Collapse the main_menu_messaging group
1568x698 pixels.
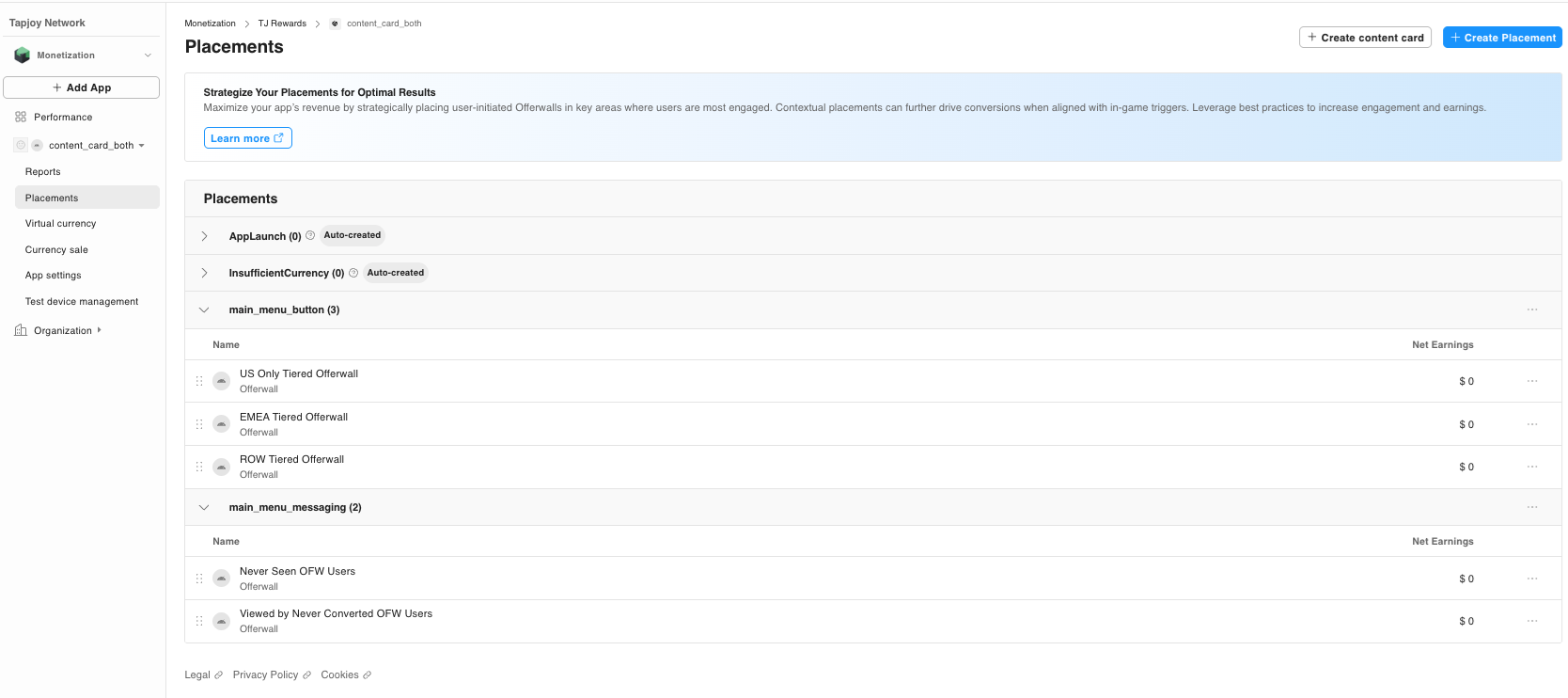(204, 507)
